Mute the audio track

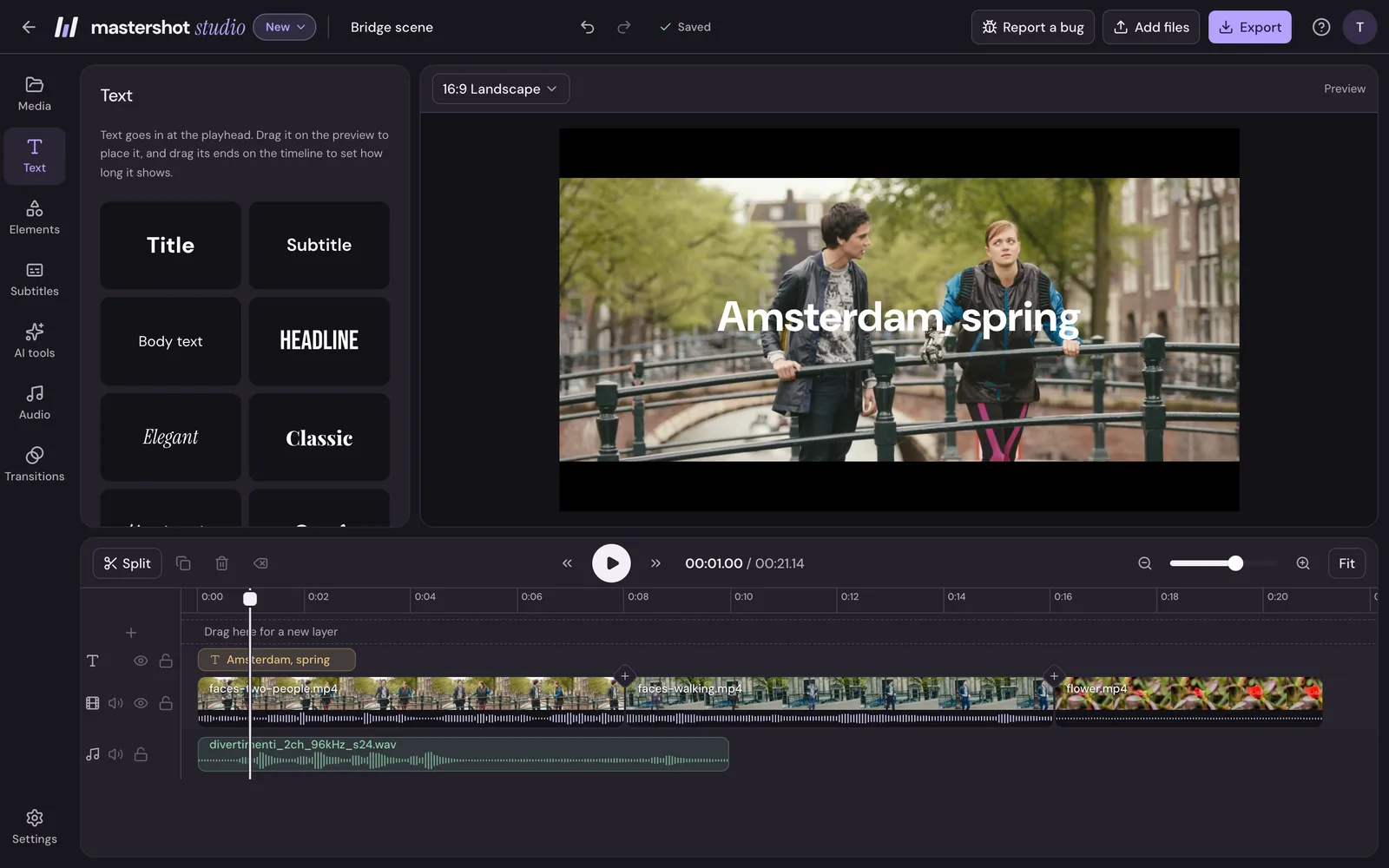pyautogui.click(x=115, y=754)
